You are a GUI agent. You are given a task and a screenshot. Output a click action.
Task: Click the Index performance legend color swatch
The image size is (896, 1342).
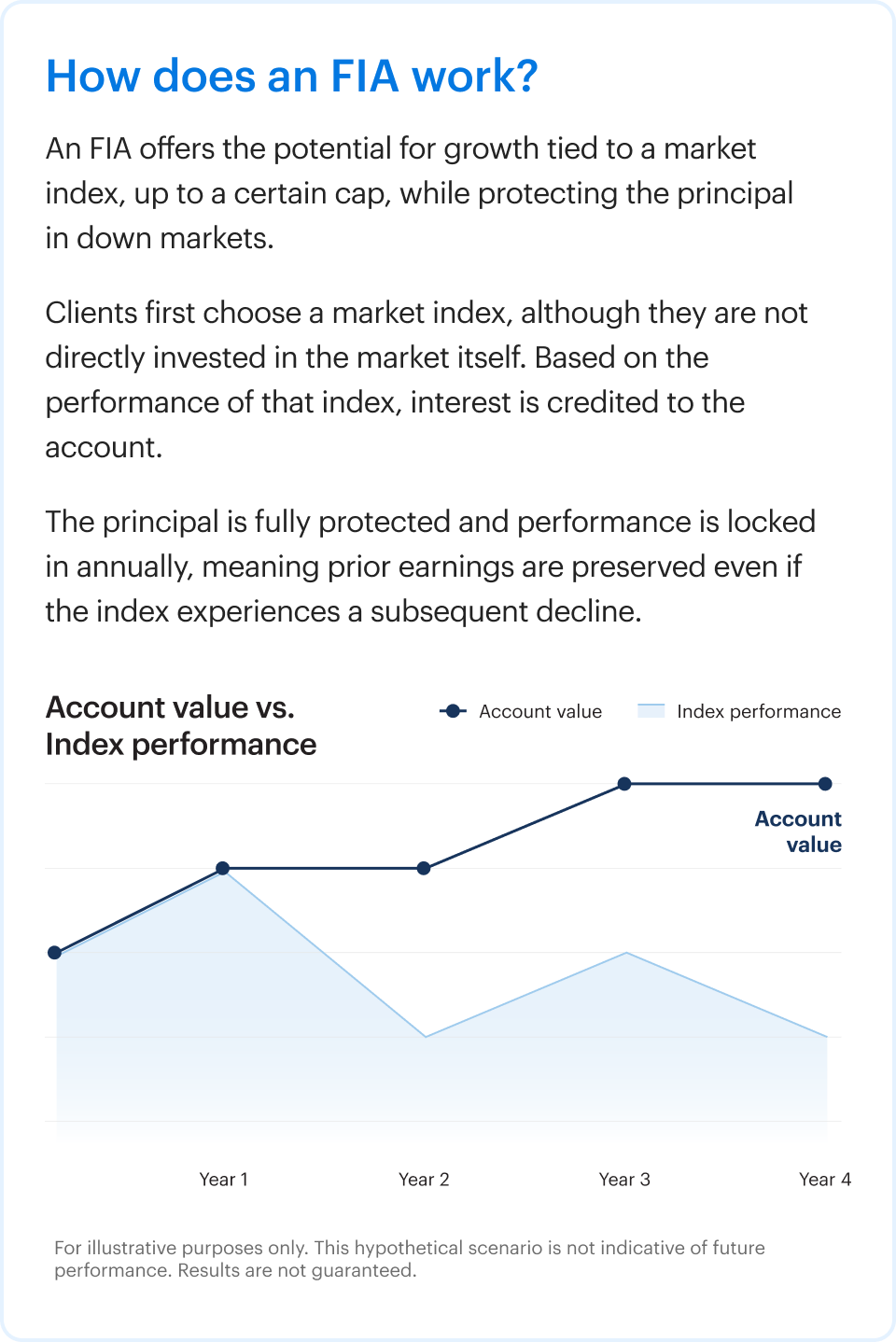point(651,711)
